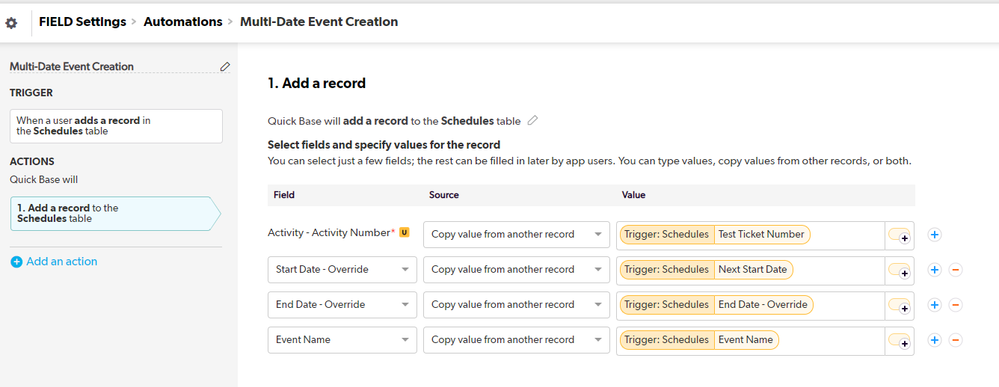This screenshot has width=999, height=387.
Task: Remove the End Date - Override row
Action: [955, 305]
